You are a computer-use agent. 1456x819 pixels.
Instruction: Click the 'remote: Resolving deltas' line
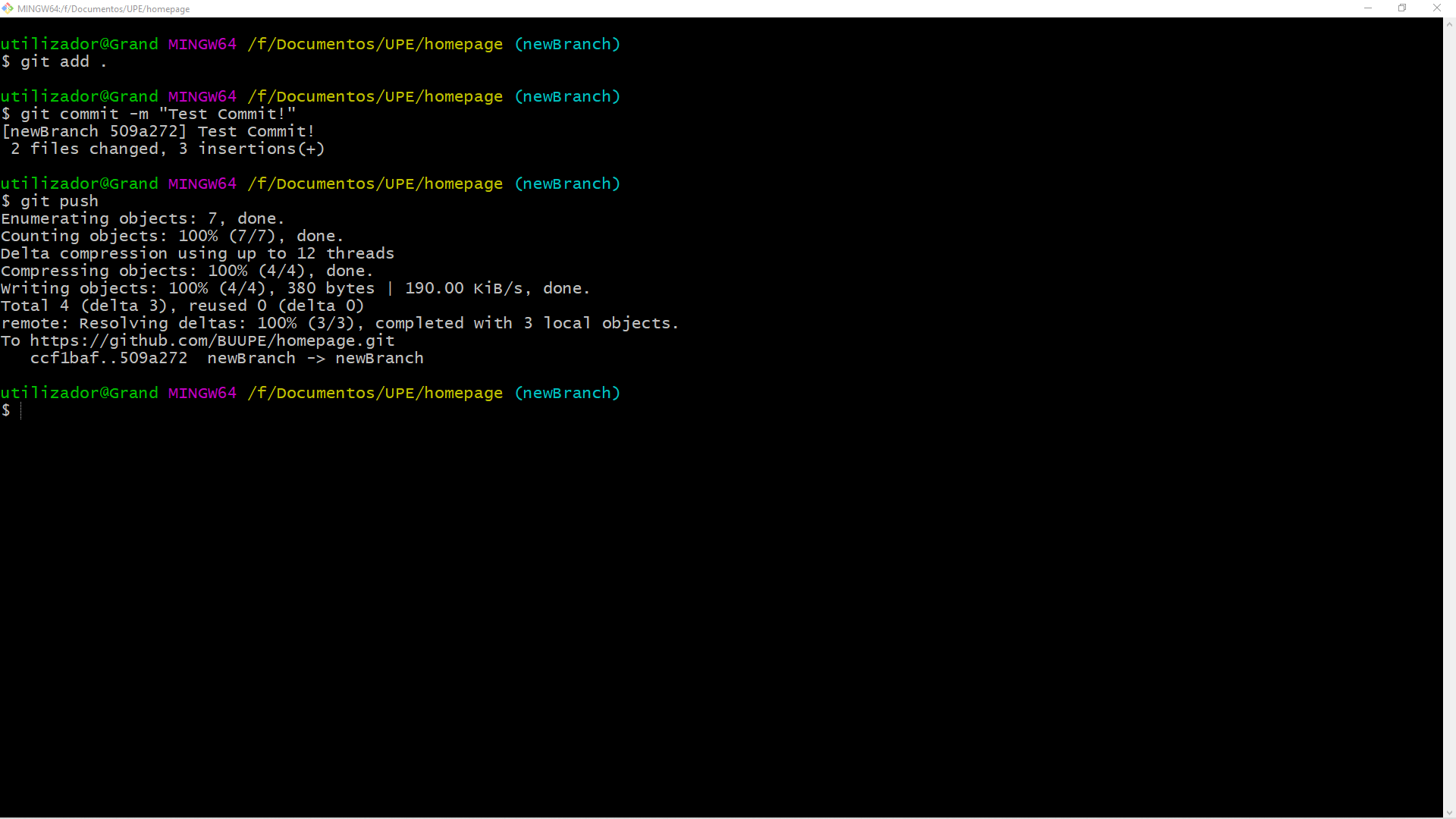[340, 324]
